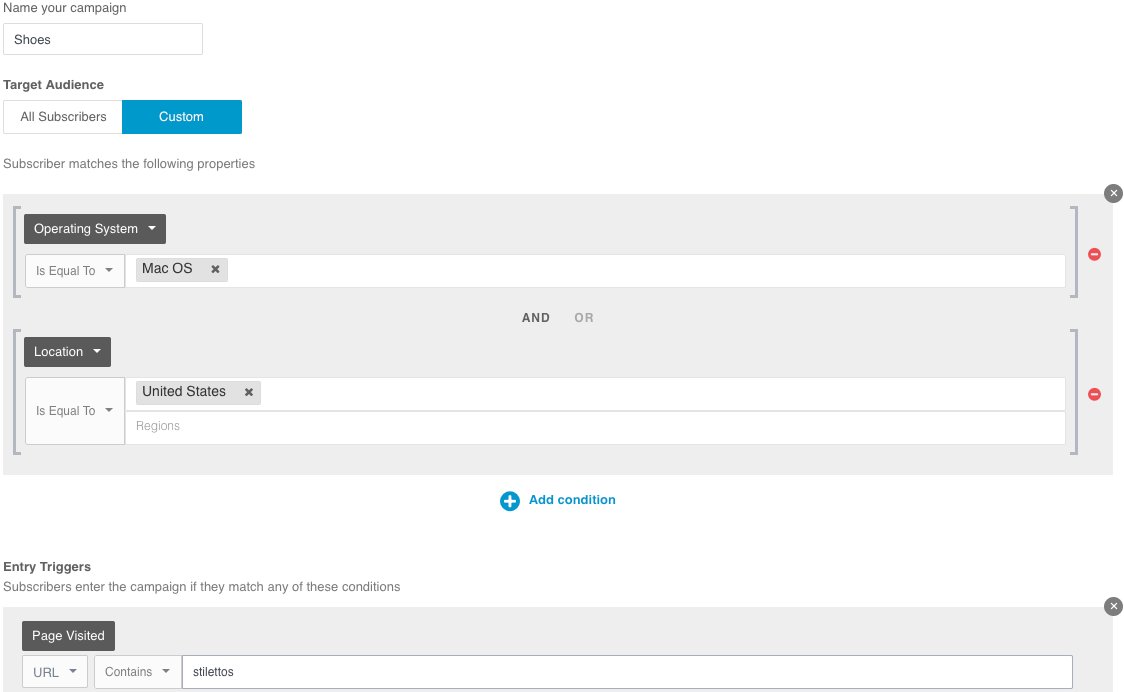
Task: Open Operating System's Is Equal To operator dropdown
Action: (x=75, y=271)
